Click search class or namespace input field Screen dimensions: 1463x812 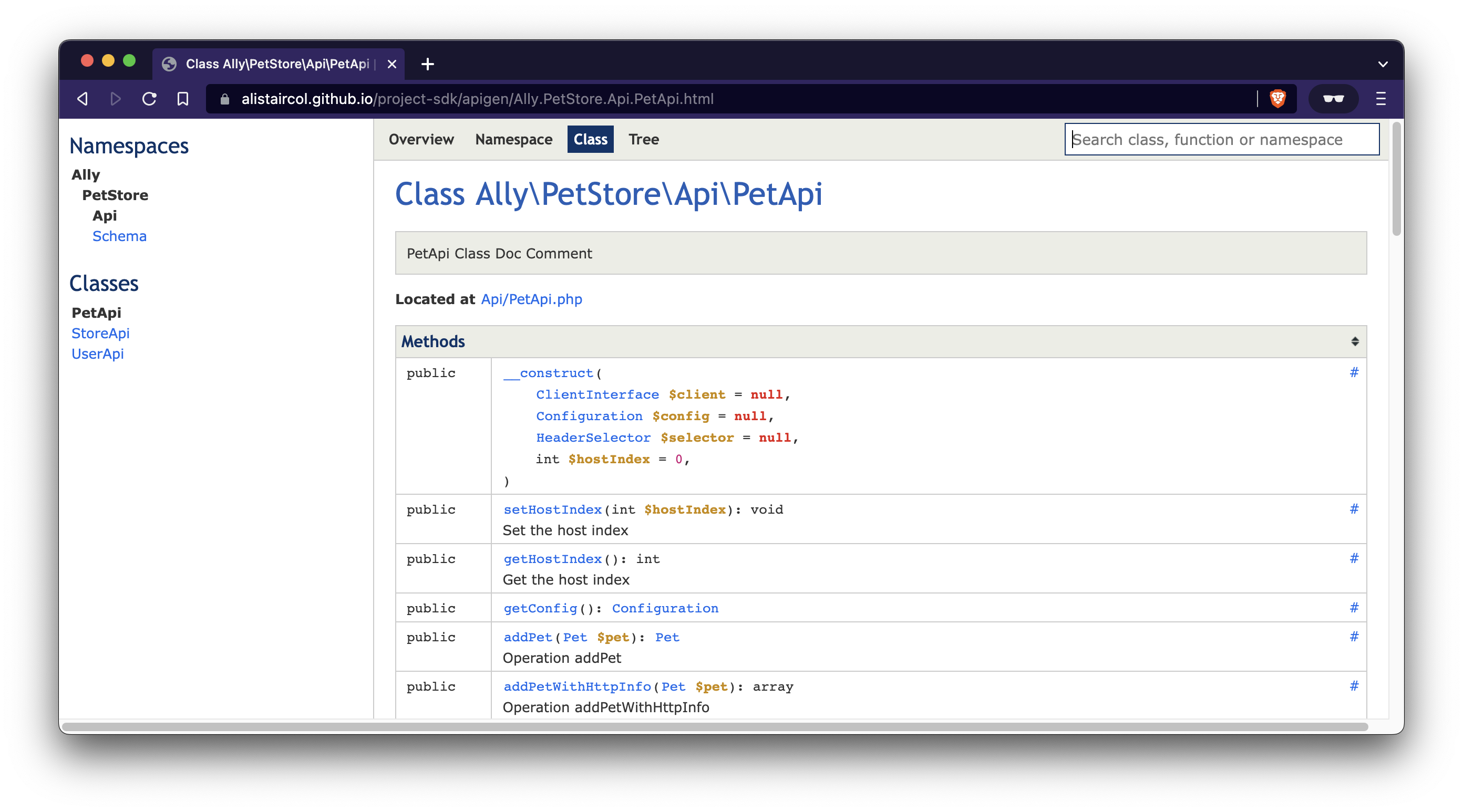[1222, 139]
